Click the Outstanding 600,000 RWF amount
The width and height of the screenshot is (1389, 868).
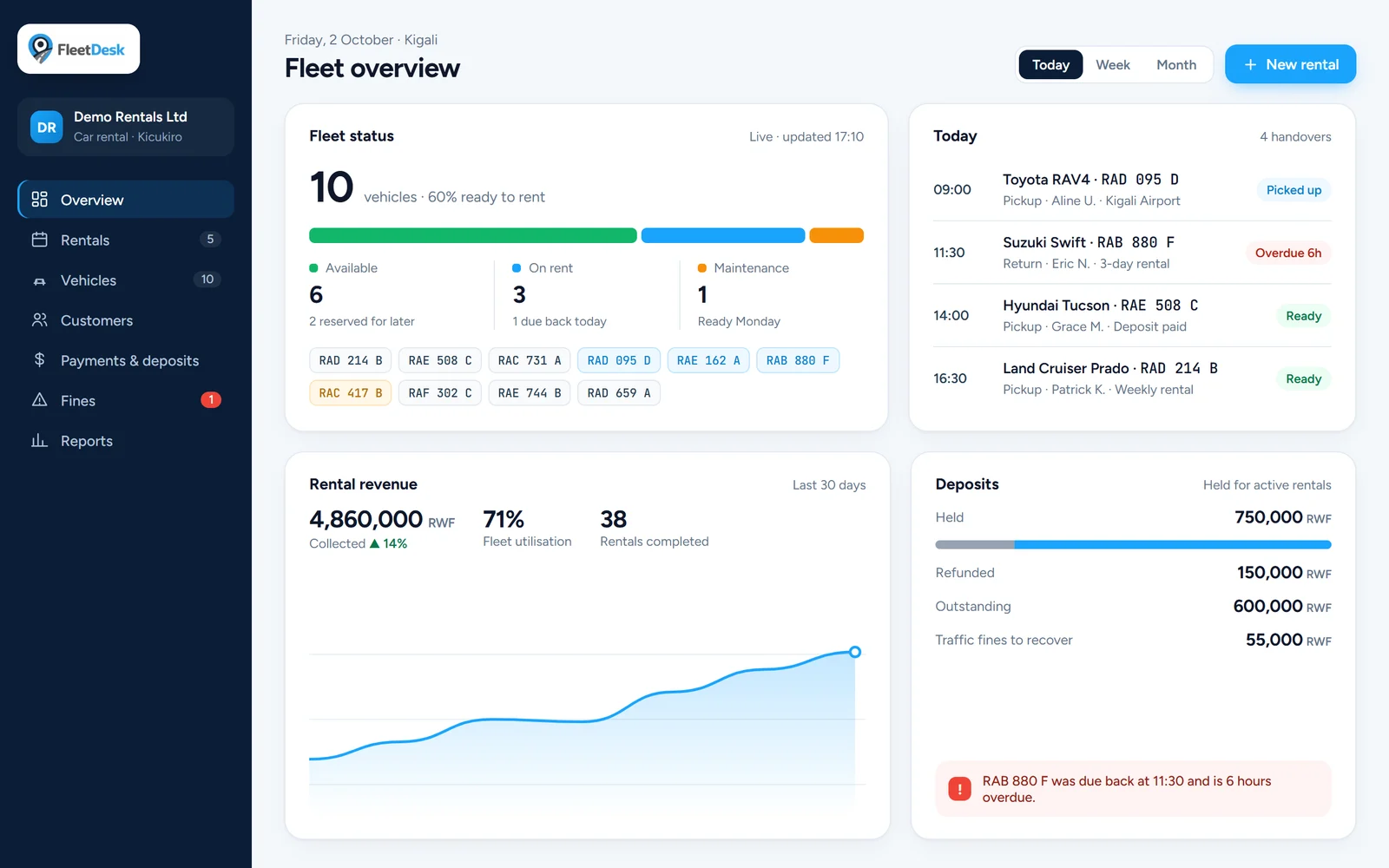1282,606
